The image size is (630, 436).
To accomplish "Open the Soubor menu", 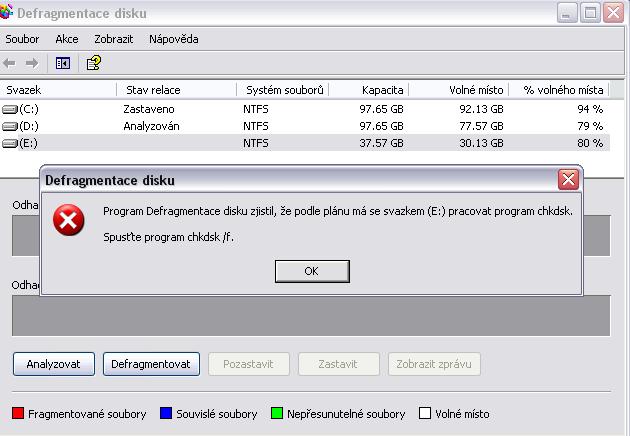I will (22, 39).
